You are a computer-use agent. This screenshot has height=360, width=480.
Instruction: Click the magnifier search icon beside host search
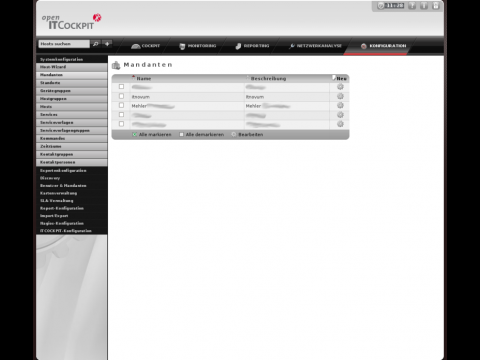click(x=96, y=44)
